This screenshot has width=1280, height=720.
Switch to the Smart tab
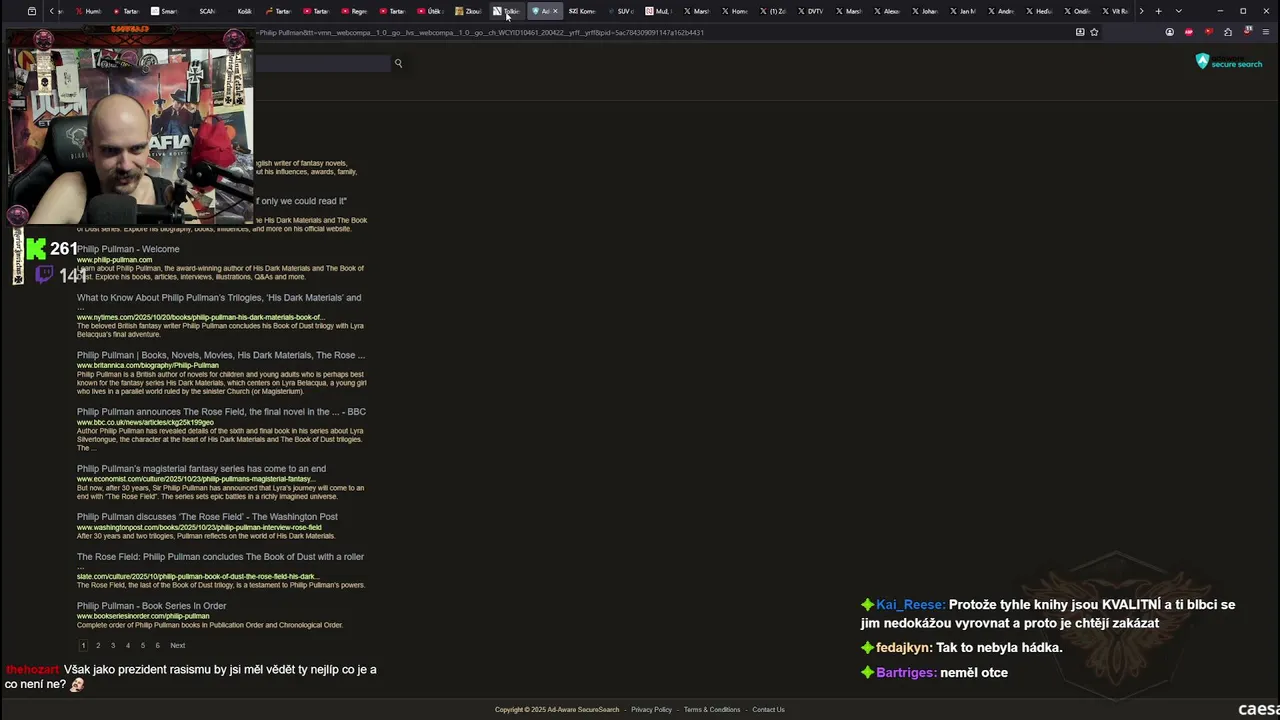164,11
